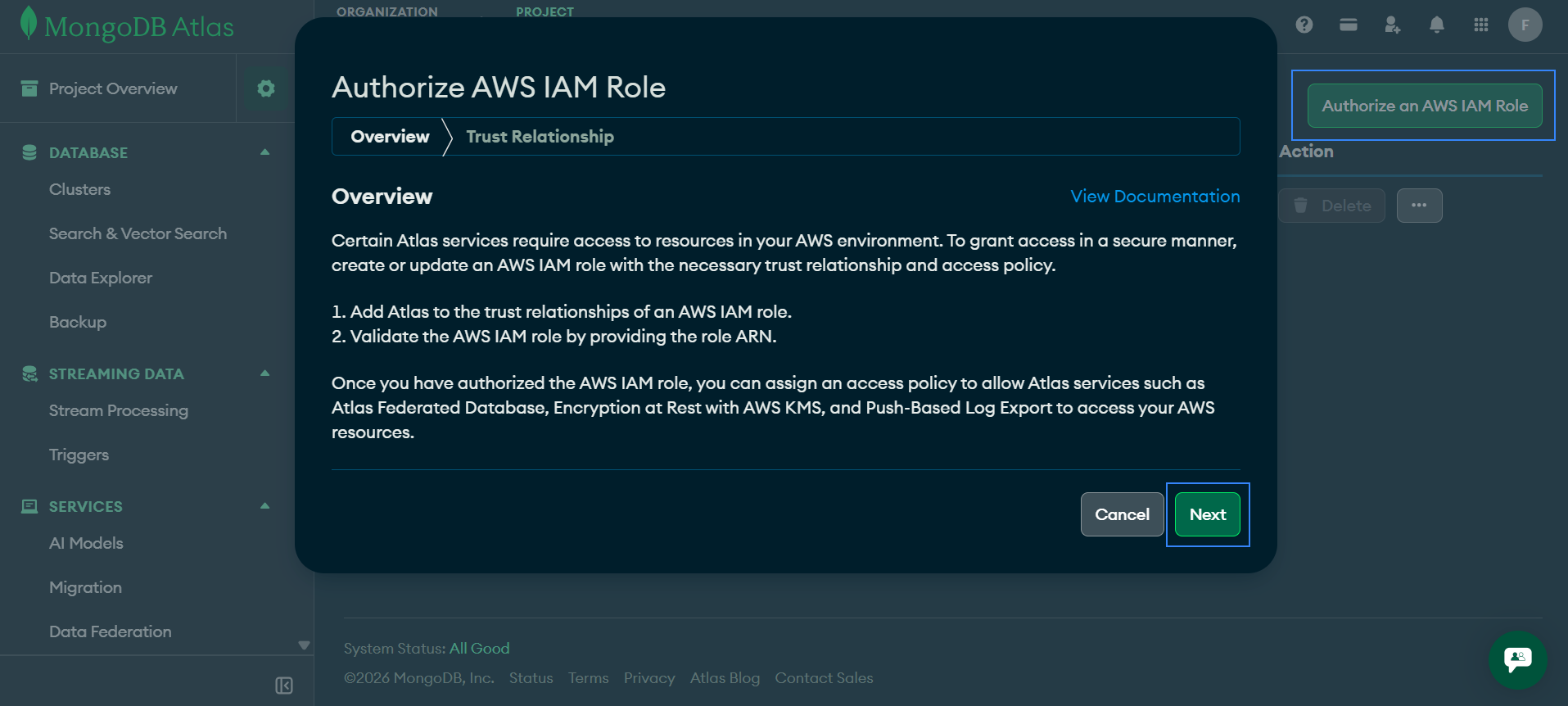1568x706 pixels.
Task: Open Backup in the sidebar
Action: [x=78, y=322]
